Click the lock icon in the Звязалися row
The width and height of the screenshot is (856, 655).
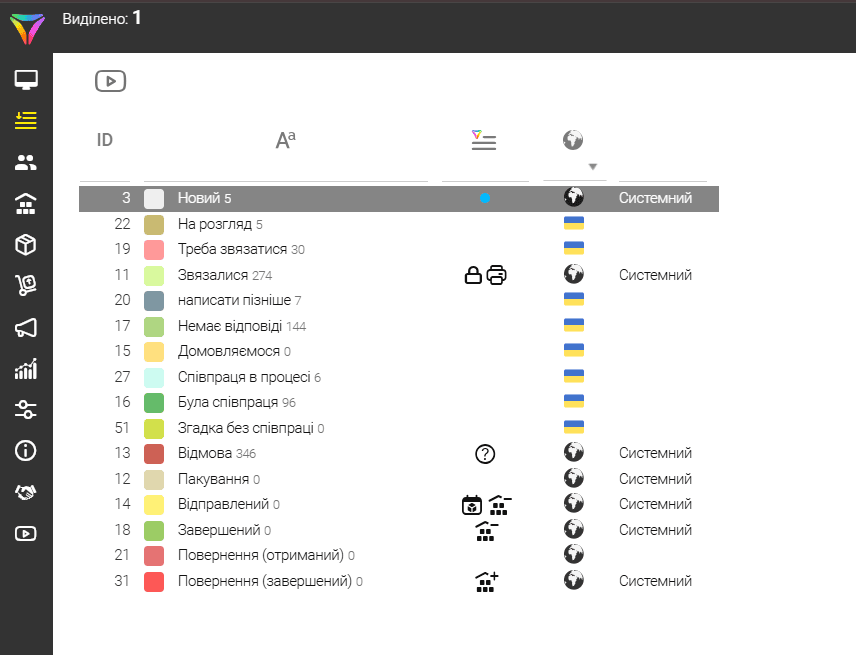coord(473,275)
